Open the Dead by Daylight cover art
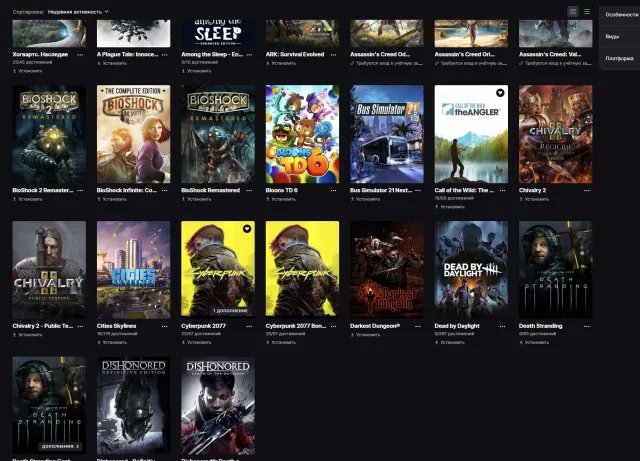Viewport: 640px width, 461px height. 471,269
